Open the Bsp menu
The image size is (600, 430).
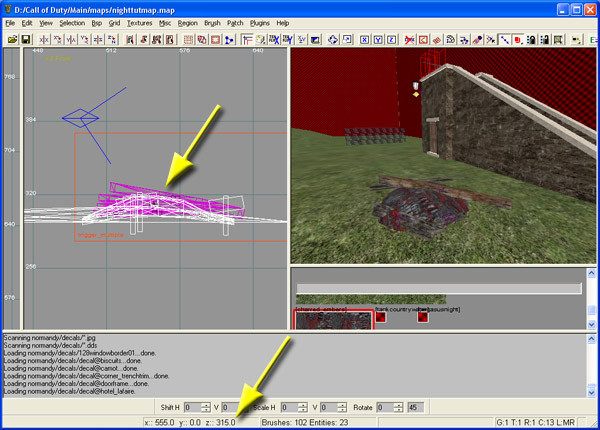pyautogui.click(x=96, y=23)
